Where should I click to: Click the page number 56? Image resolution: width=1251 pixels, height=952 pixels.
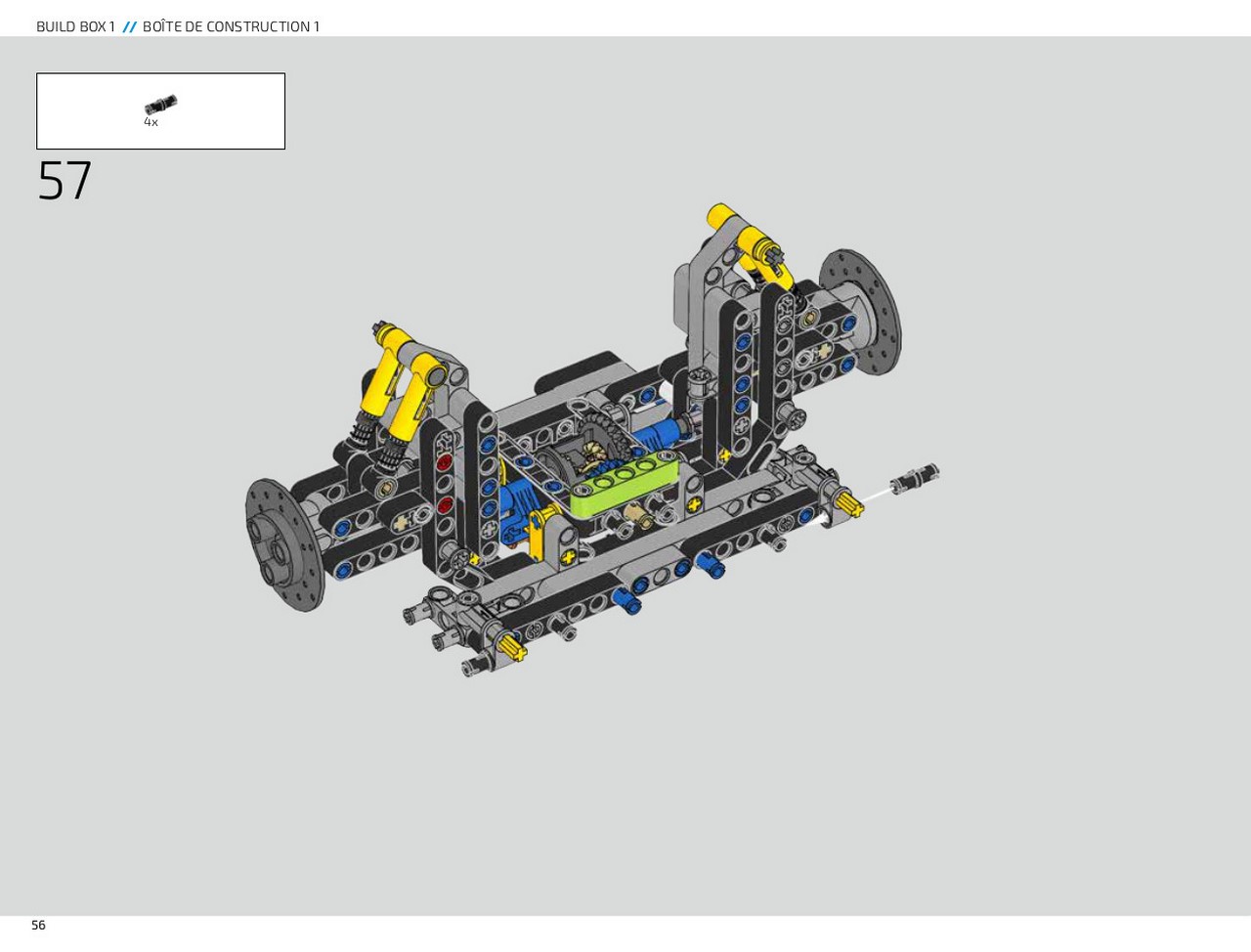pyautogui.click(x=38, y=925)
